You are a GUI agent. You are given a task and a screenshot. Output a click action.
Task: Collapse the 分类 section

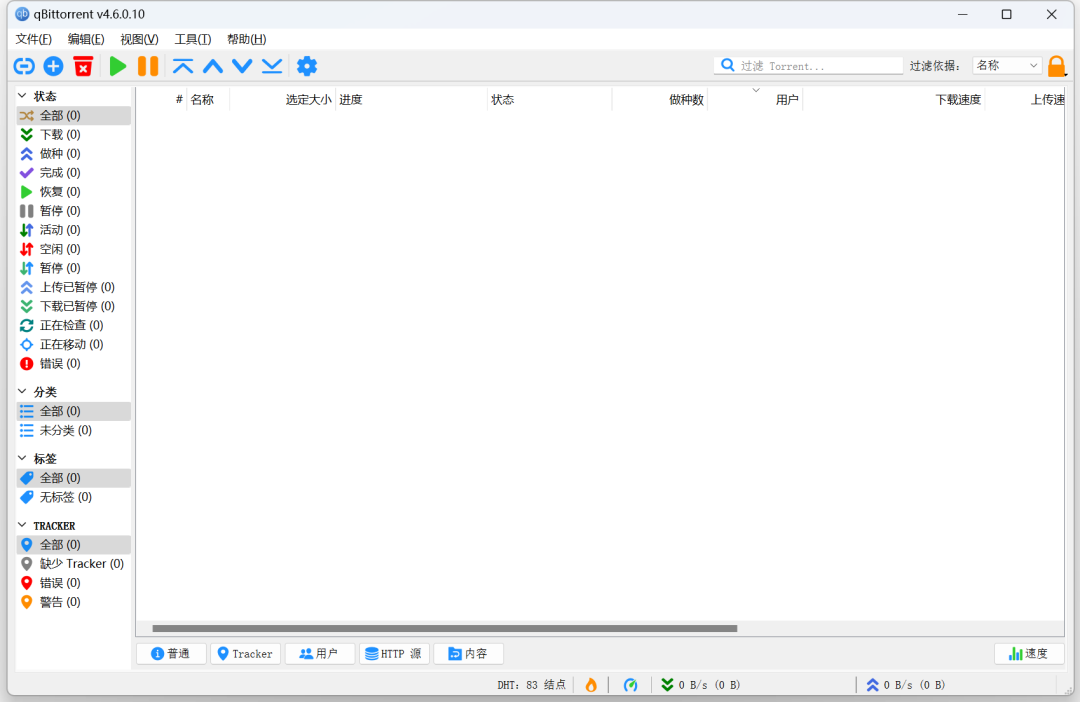point(22,391)
